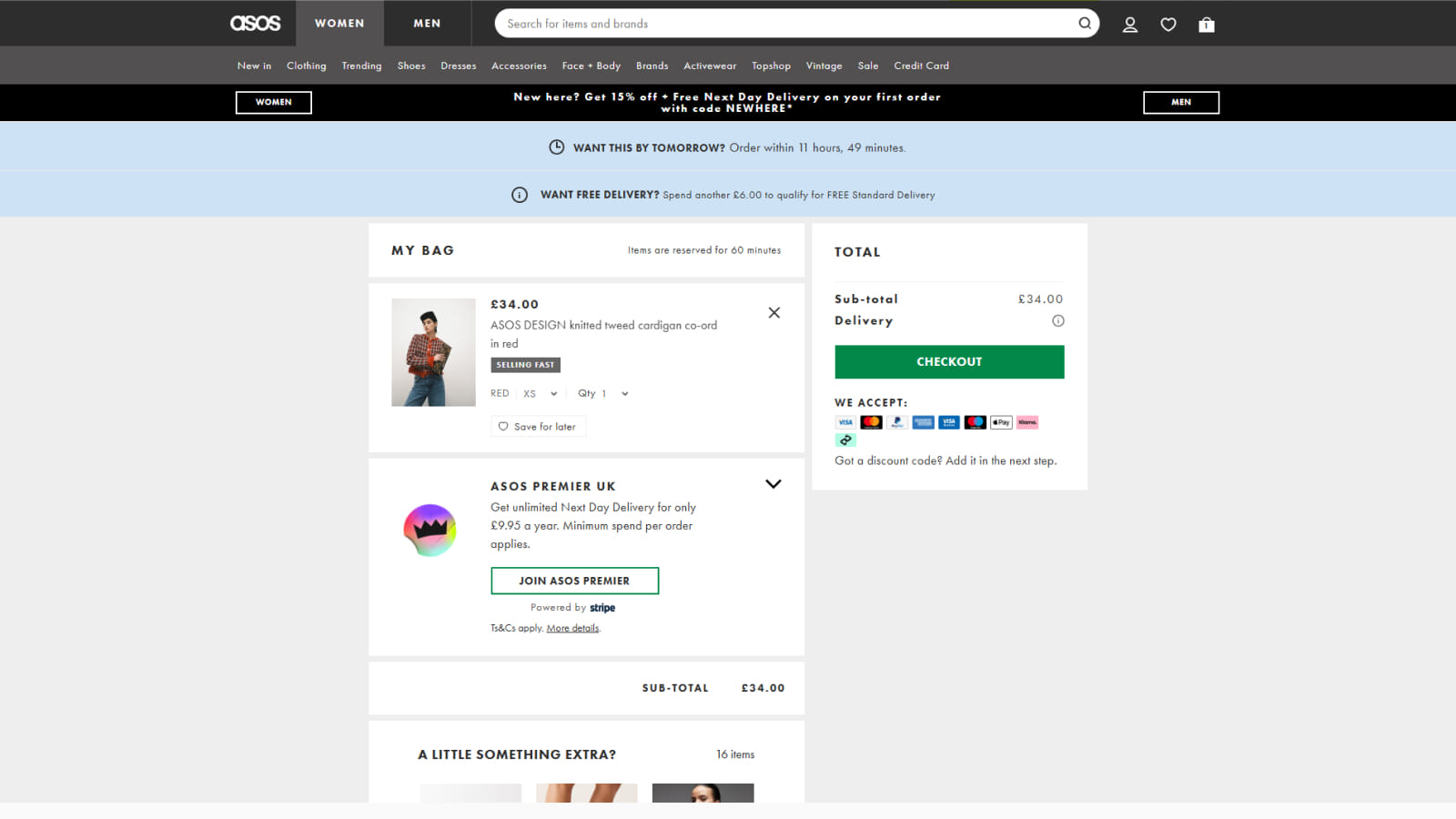Image resolution: width=1456 pixels, height=819 pixels.
Task: Open the shopping bag icon
Action: [1207, 25]
